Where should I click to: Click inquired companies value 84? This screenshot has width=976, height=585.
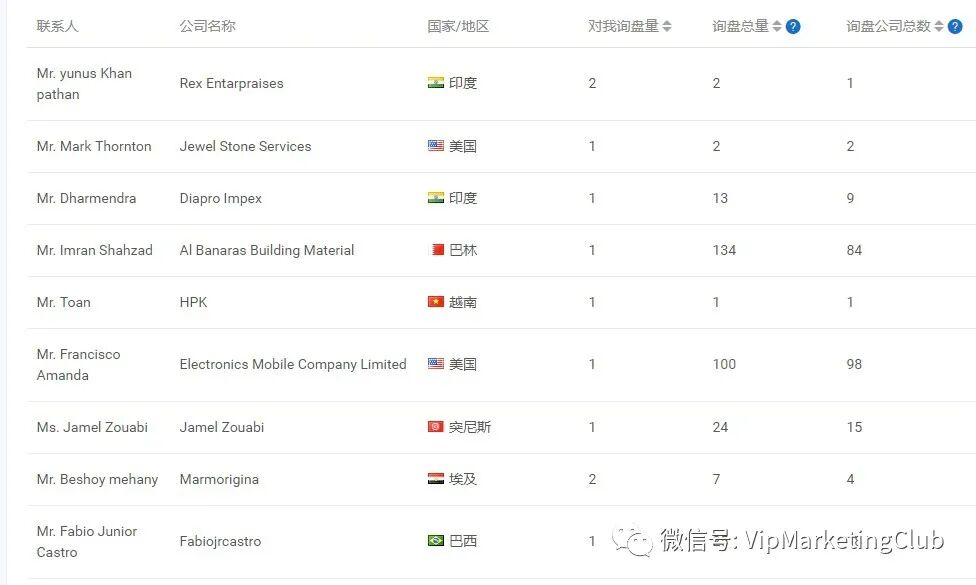tap(854, 250)
